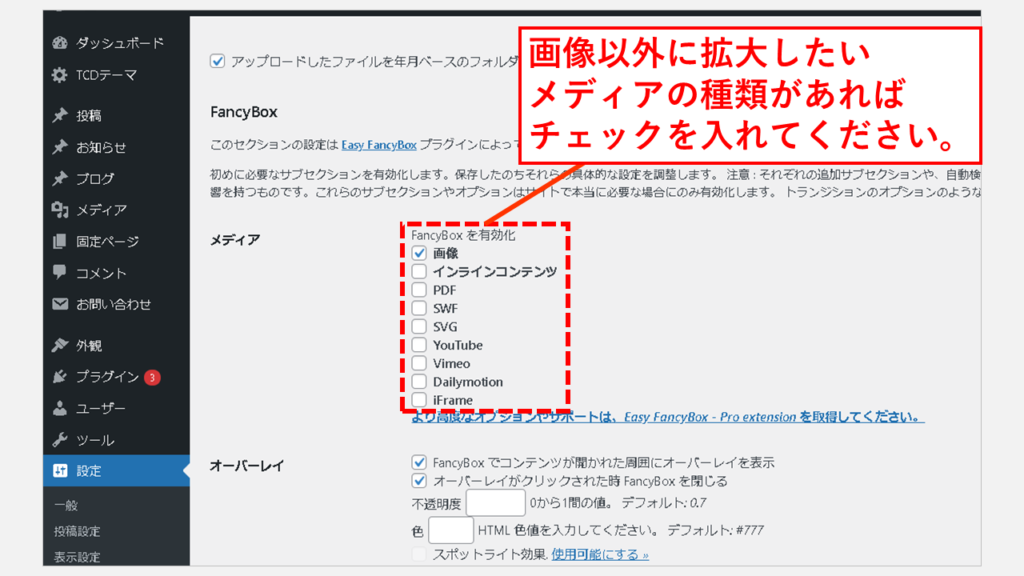Toggle close FancyBox on overlay click
Viewport: 1024px width, 576px height.
[419, 481]
